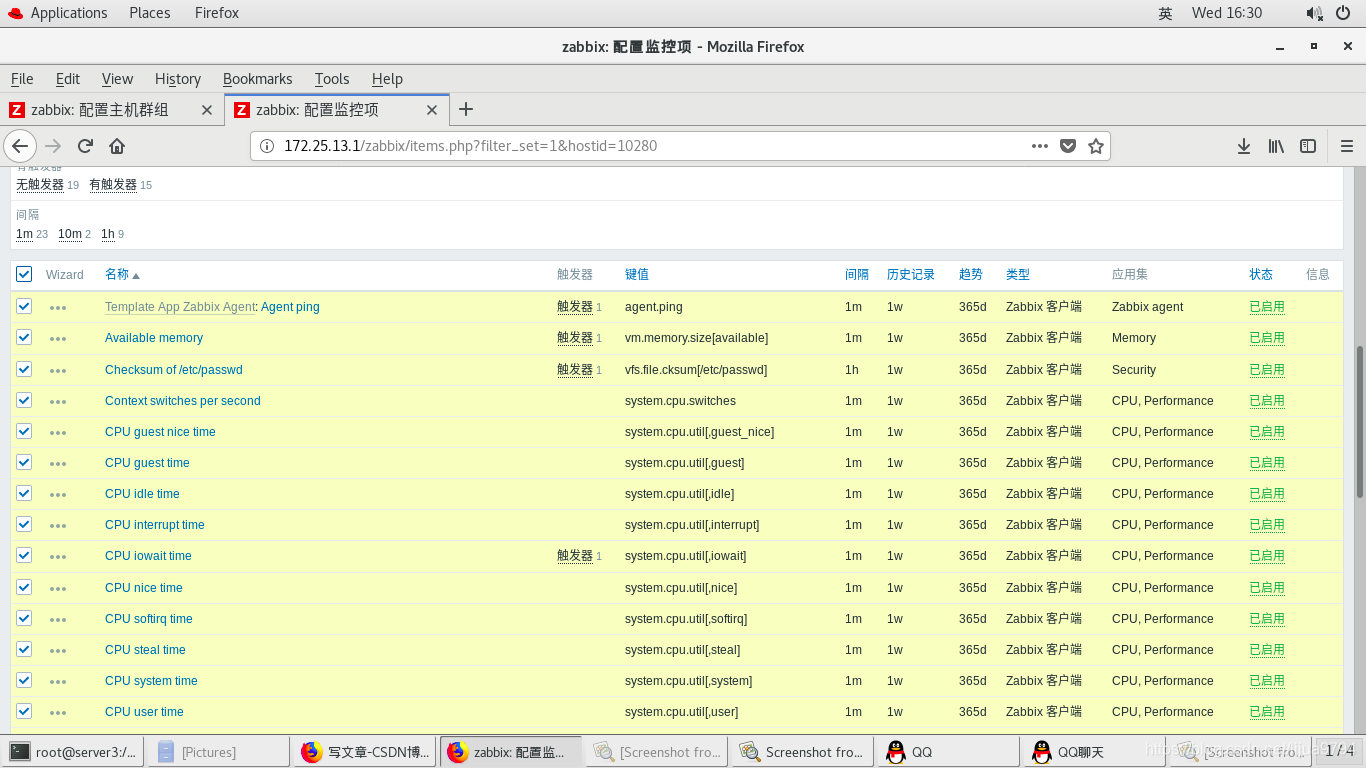This screenshot has height=768, width=1366.
Task: Open wizard dots for the Available memory row
Action: pyautogui.click(x=58, y=339)
